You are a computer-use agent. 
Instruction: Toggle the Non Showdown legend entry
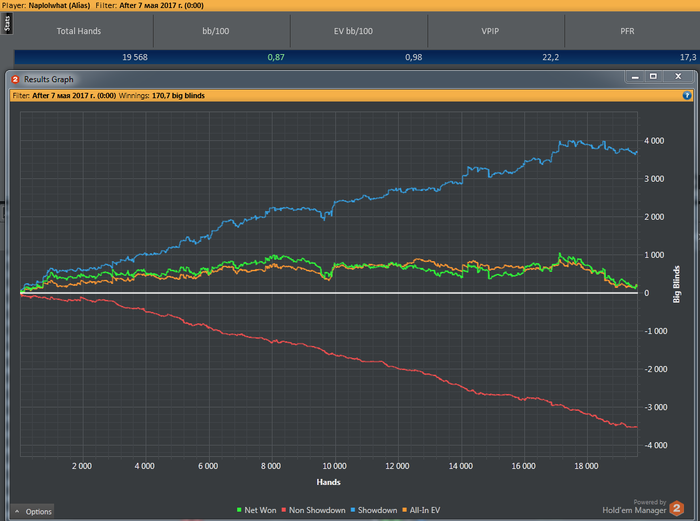313,510
